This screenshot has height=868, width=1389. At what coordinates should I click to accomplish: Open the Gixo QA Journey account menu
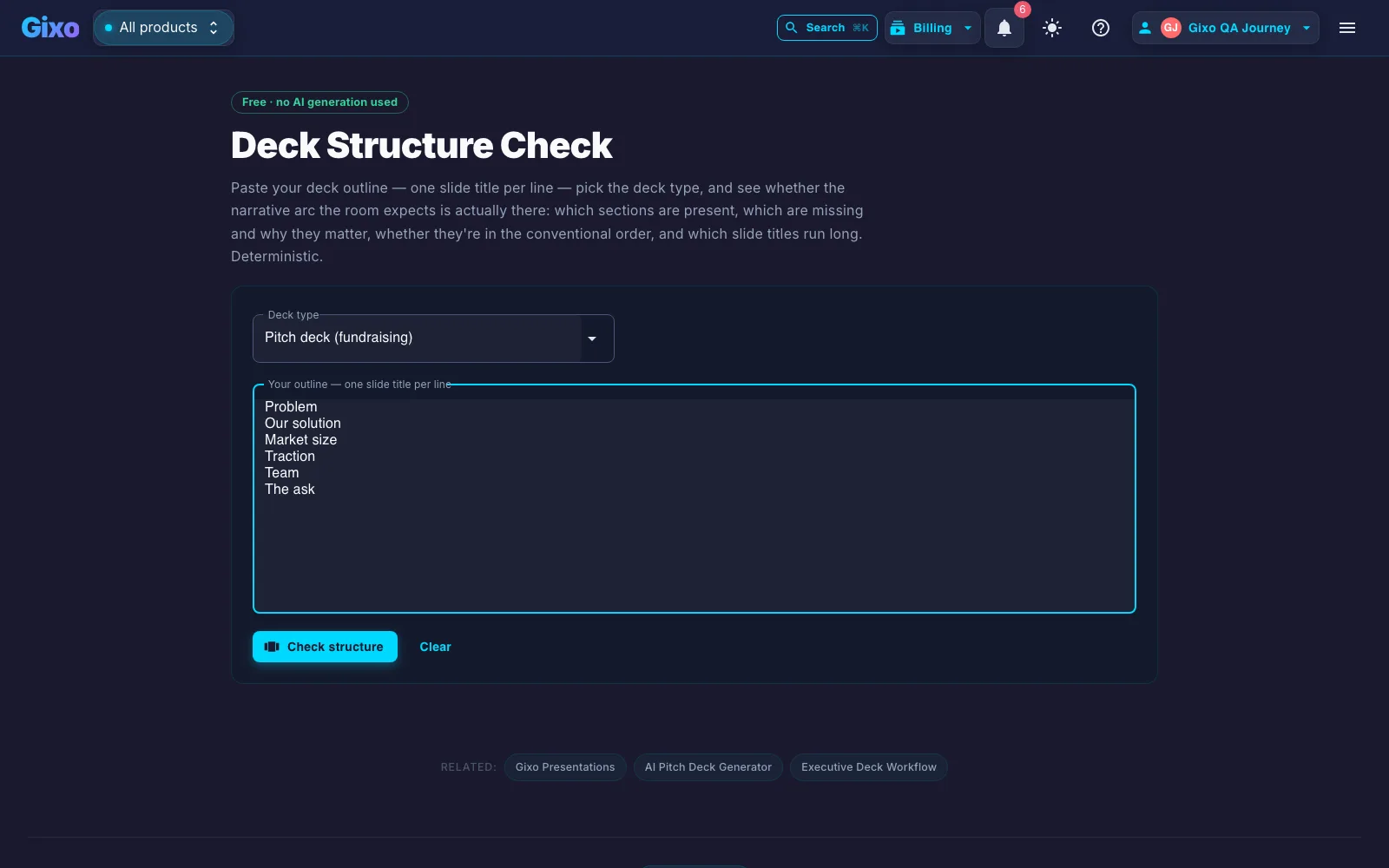1225,28
